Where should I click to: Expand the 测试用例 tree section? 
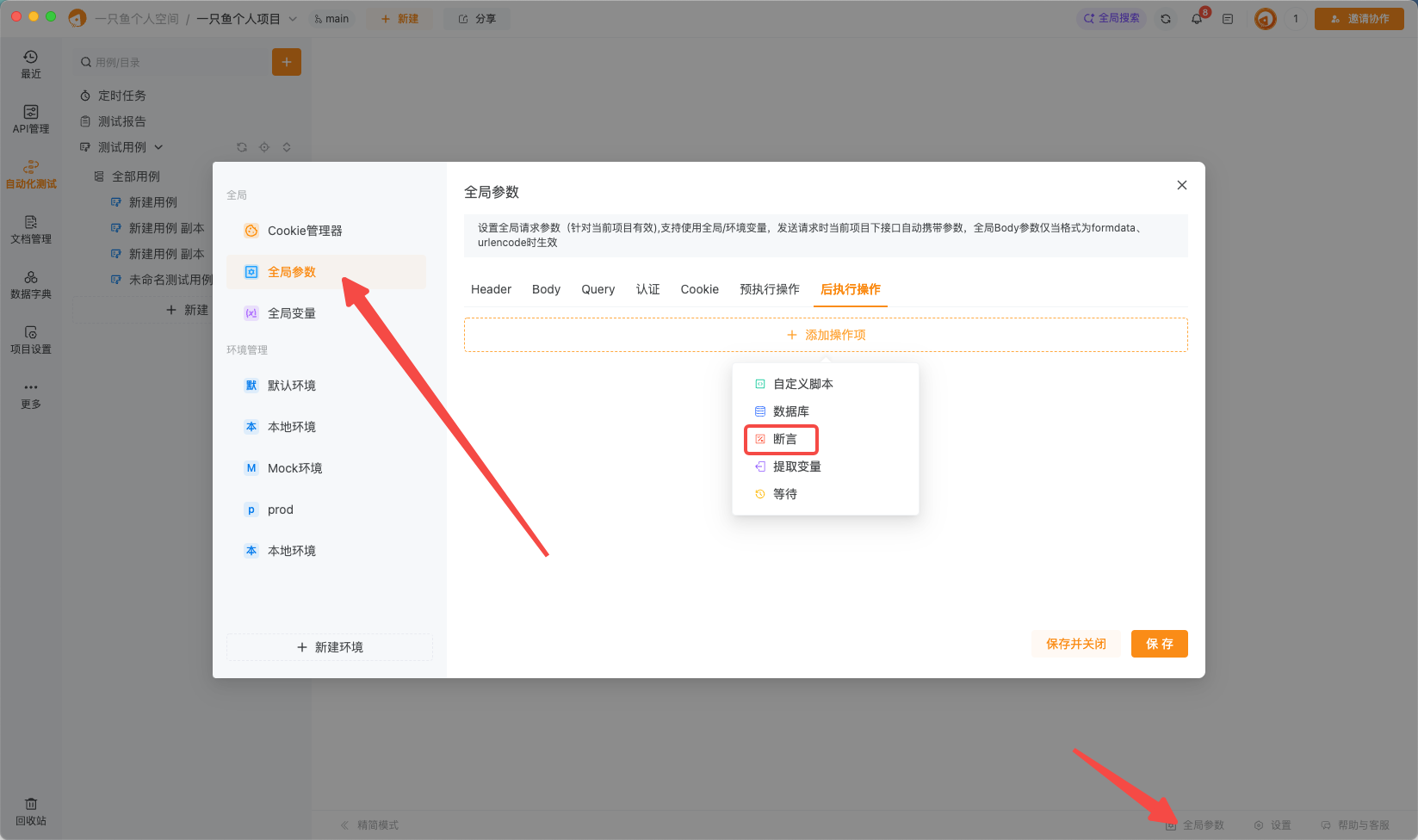coord(158,146)
